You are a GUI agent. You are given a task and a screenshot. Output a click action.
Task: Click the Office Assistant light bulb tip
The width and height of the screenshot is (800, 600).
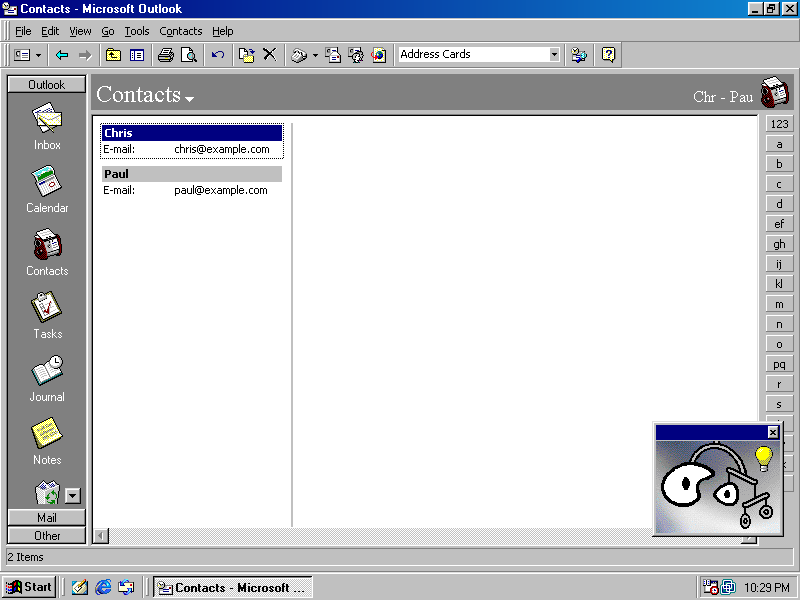763,457
